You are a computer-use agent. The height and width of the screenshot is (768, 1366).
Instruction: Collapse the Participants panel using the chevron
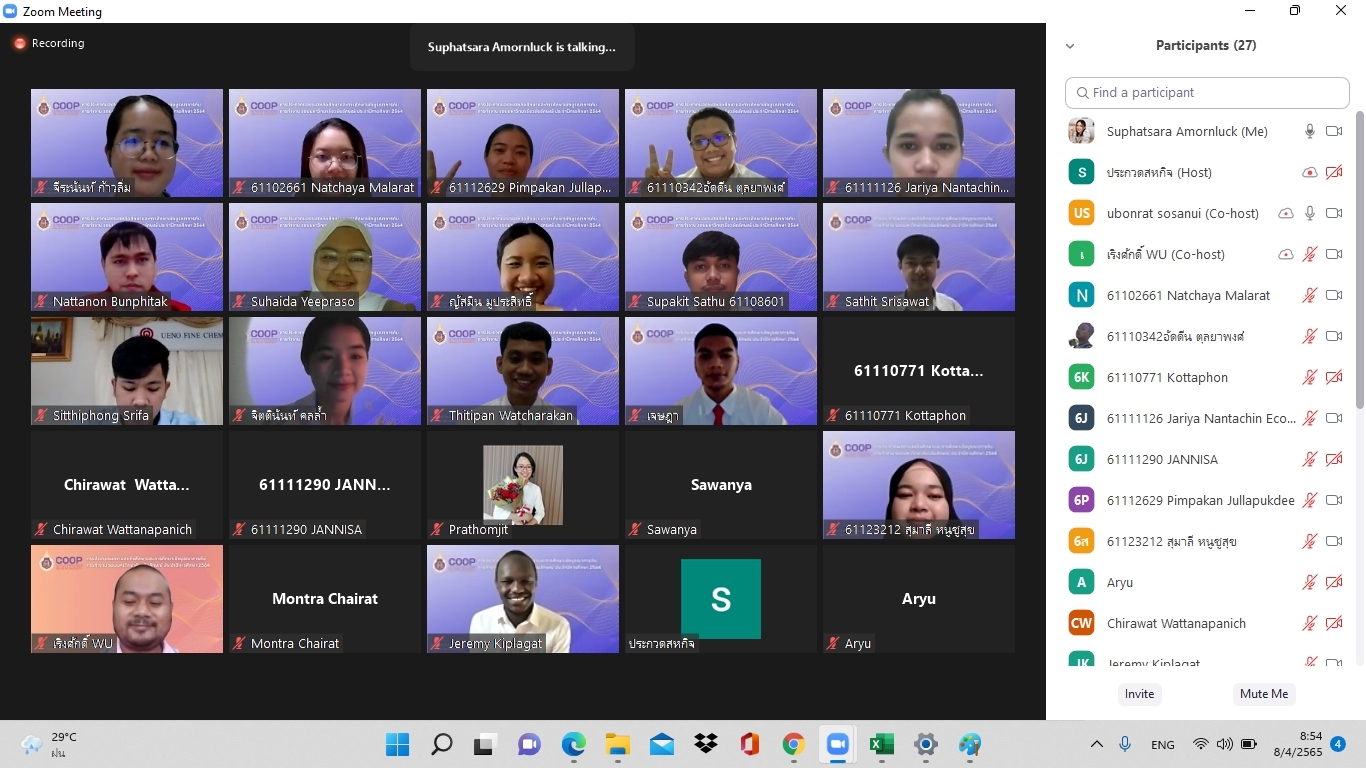[x=1070, y=46]
